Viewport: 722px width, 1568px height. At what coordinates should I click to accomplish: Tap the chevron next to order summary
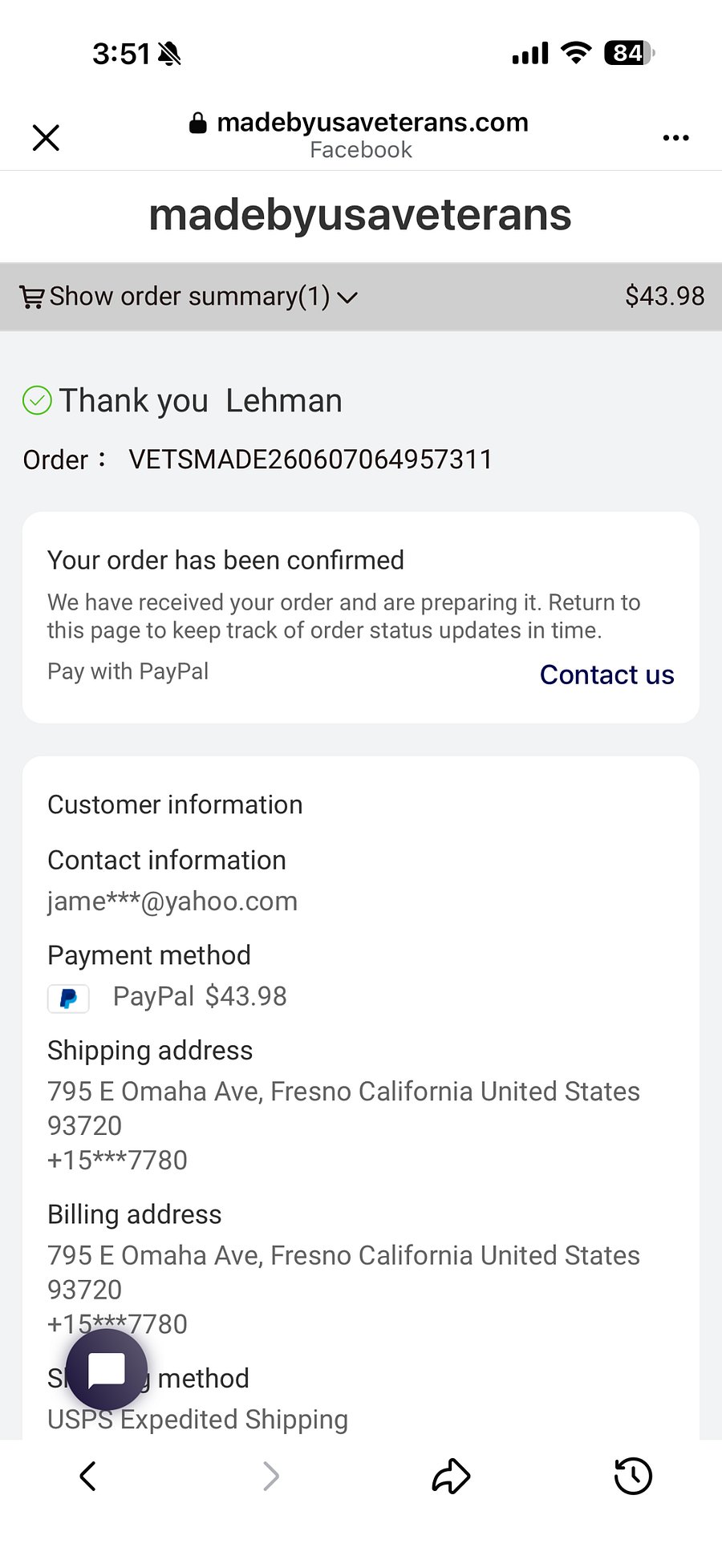click(347, 298)
